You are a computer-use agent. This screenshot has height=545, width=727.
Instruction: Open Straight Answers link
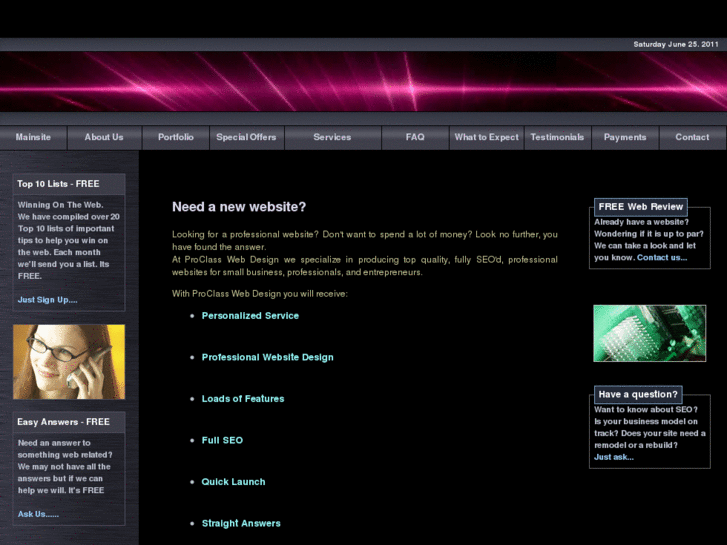241,523
